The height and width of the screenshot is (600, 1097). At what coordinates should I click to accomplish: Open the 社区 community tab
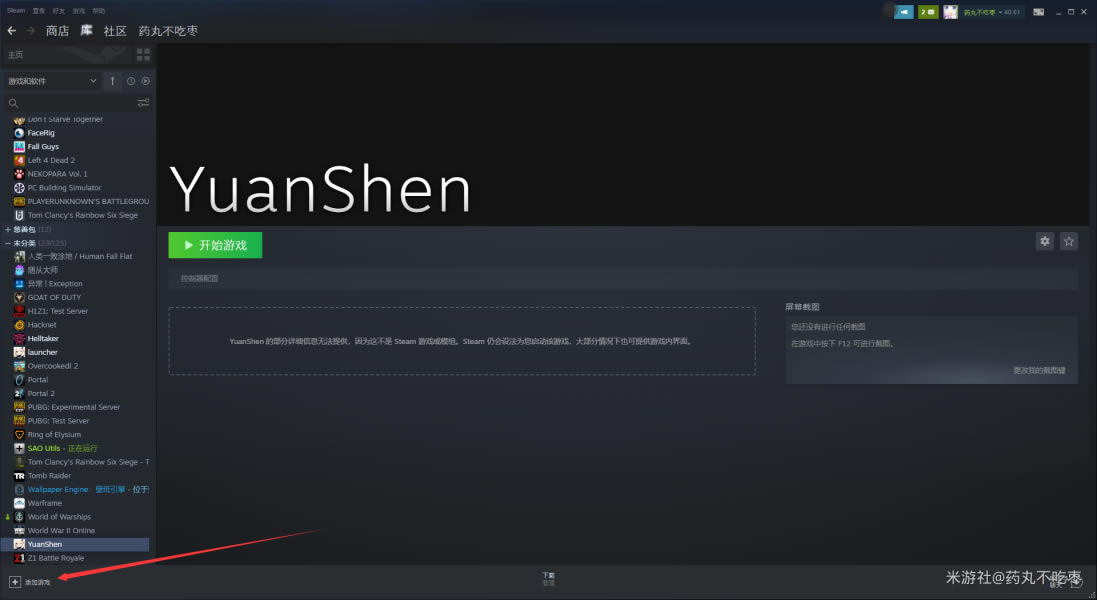(115, 31)
